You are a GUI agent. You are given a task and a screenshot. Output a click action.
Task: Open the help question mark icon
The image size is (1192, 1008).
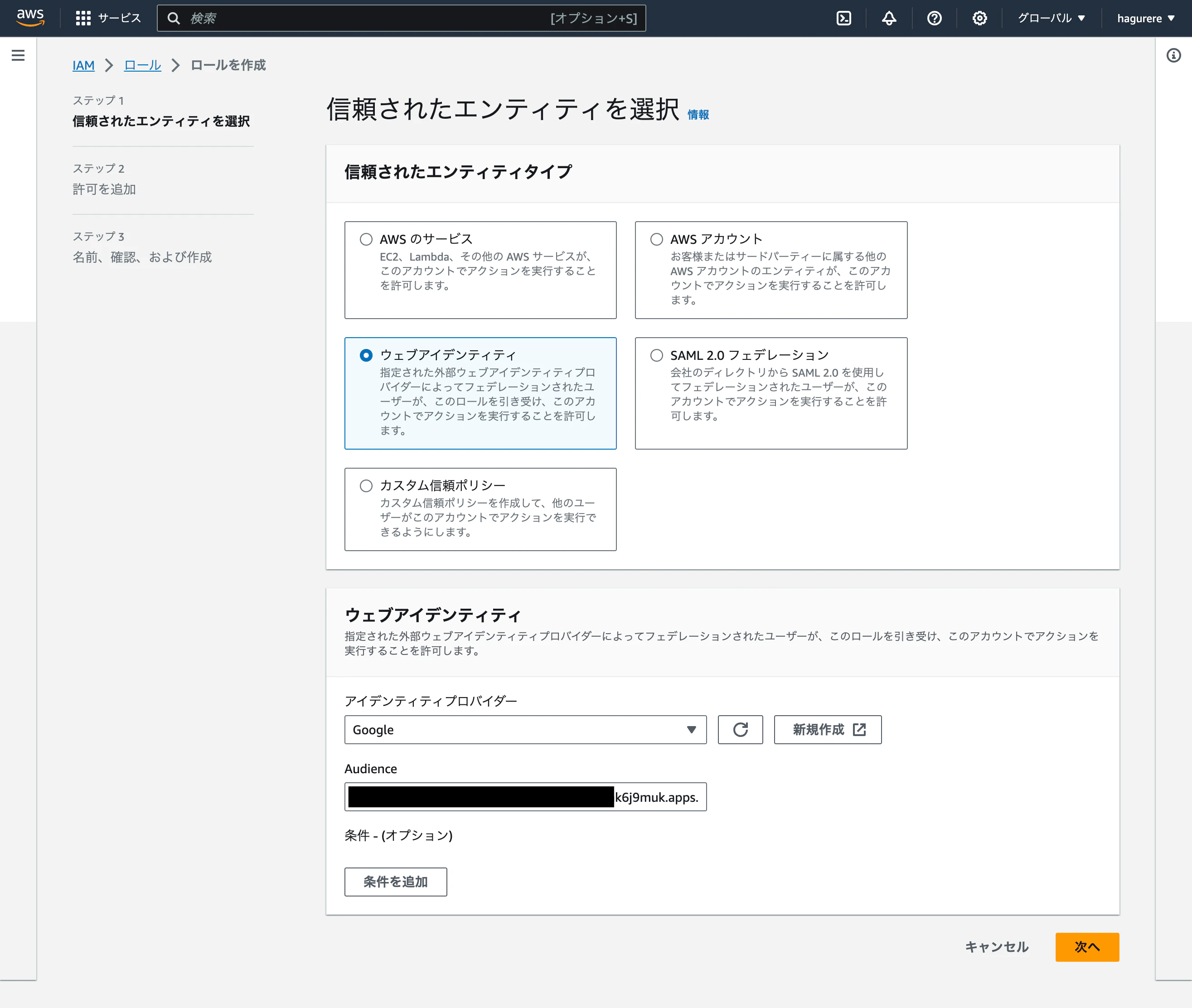(x=934, y=18)
